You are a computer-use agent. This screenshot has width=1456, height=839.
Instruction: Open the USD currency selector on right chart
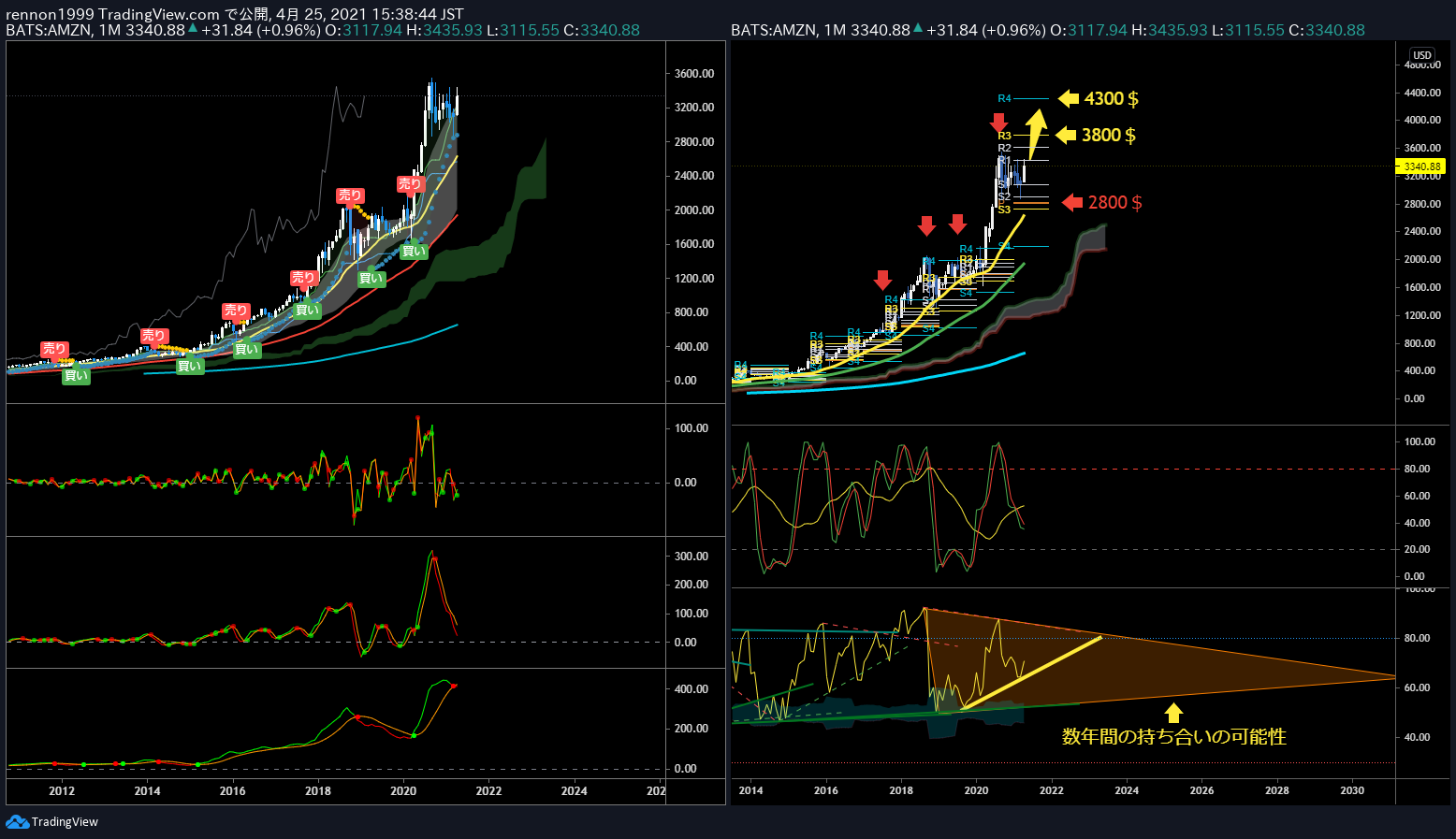pos(1421,56)
